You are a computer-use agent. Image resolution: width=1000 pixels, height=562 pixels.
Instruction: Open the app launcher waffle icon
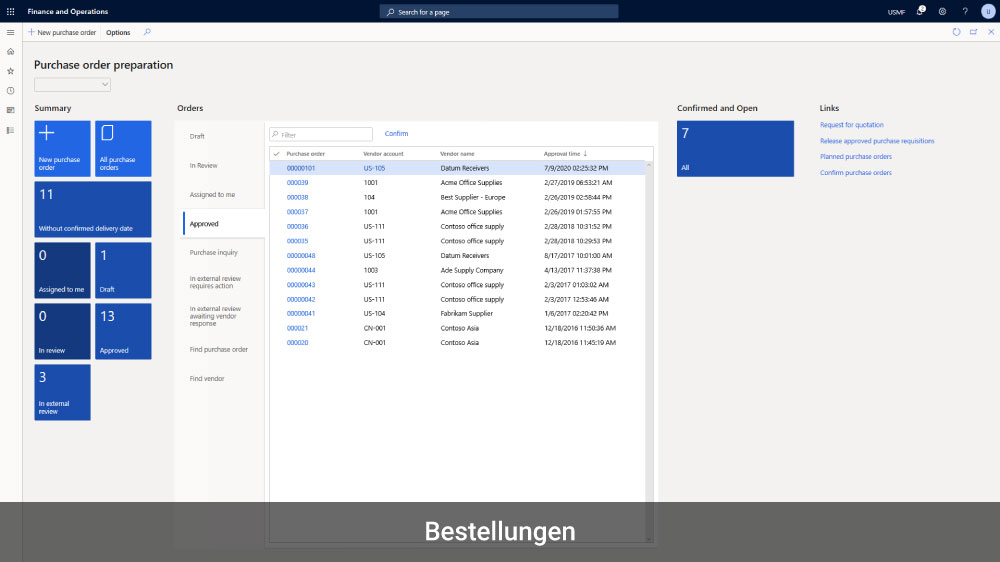coord(10,11)
